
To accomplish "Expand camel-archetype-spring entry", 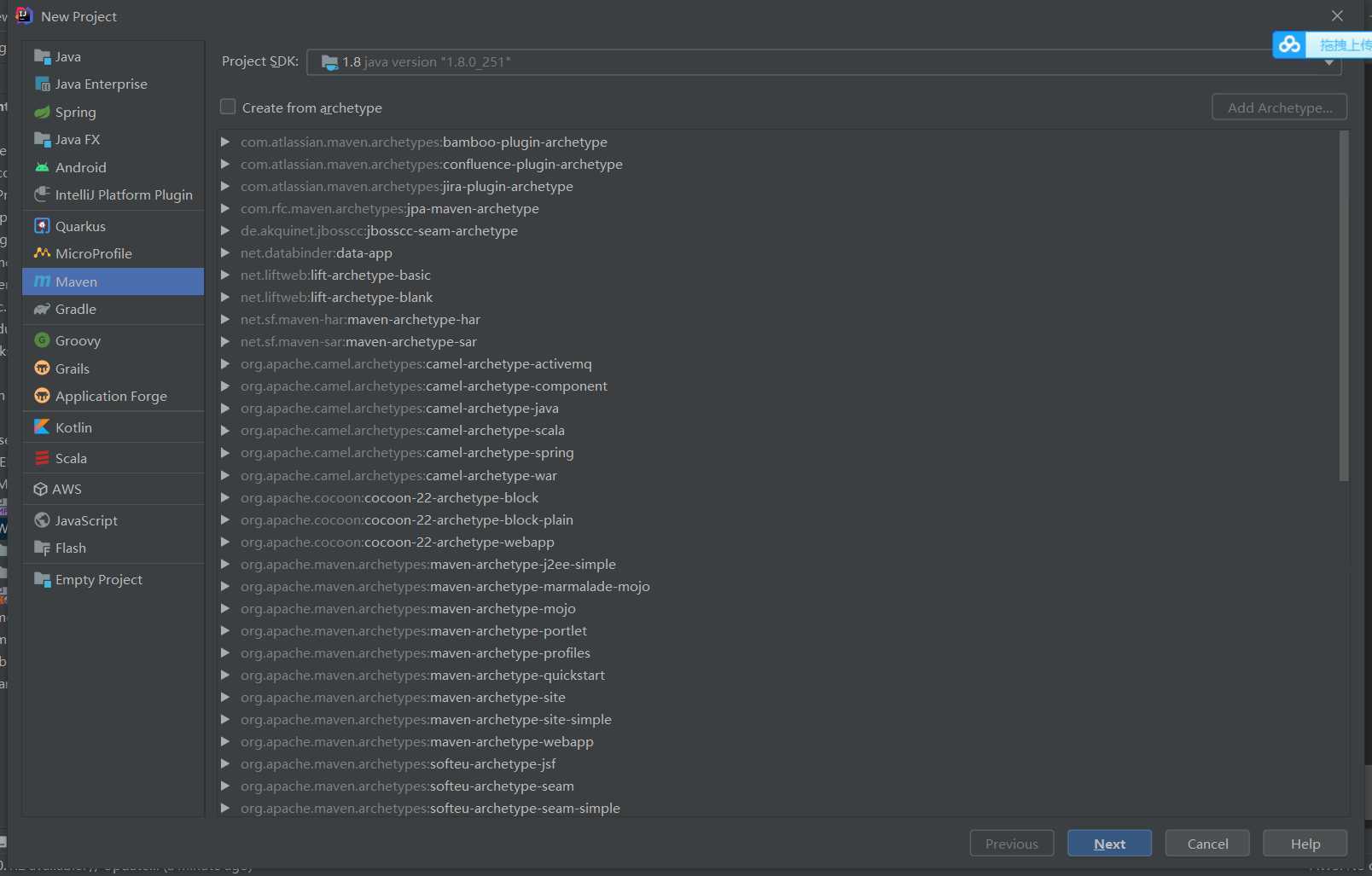I will pos(225,452).
